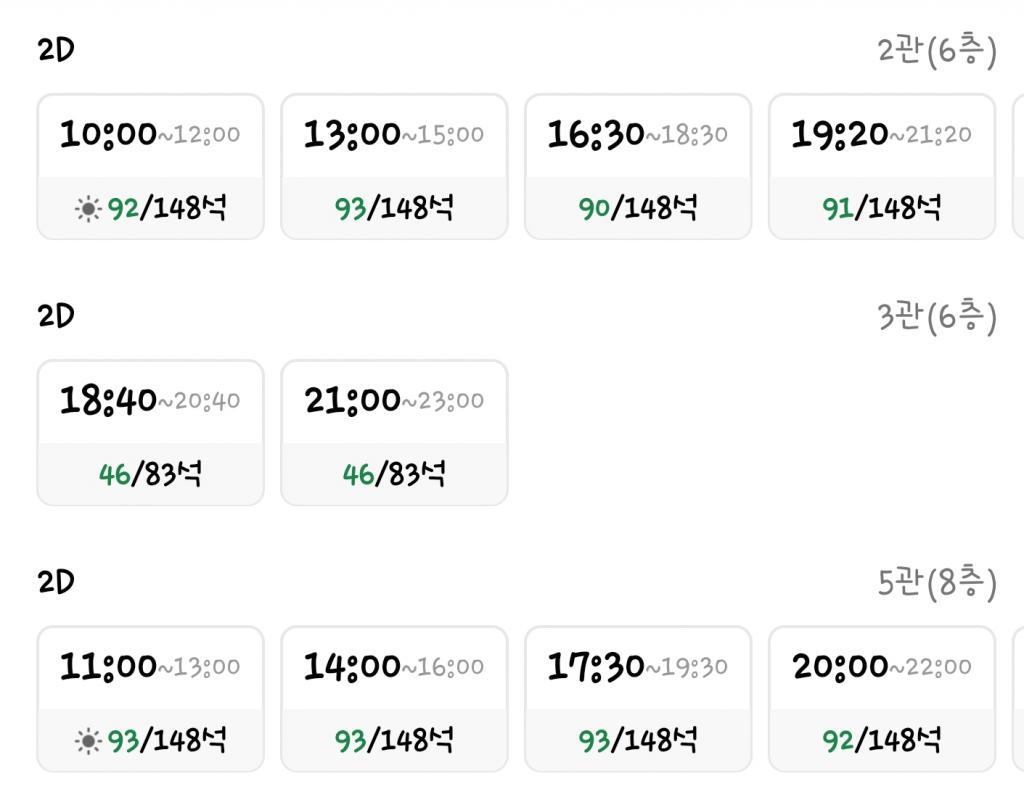This screenshot has height=805, width=1024.
Task: Choose the 21:00~23:00 screening
Action: coord(394,433)
